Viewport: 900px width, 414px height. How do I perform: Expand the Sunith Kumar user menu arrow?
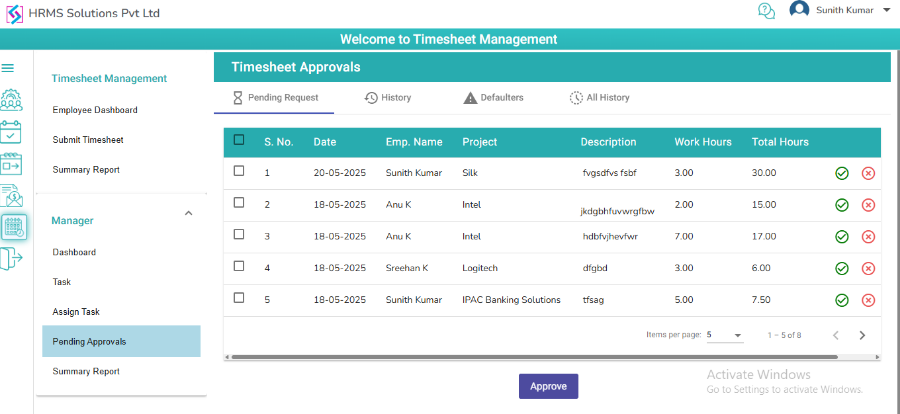886,10
